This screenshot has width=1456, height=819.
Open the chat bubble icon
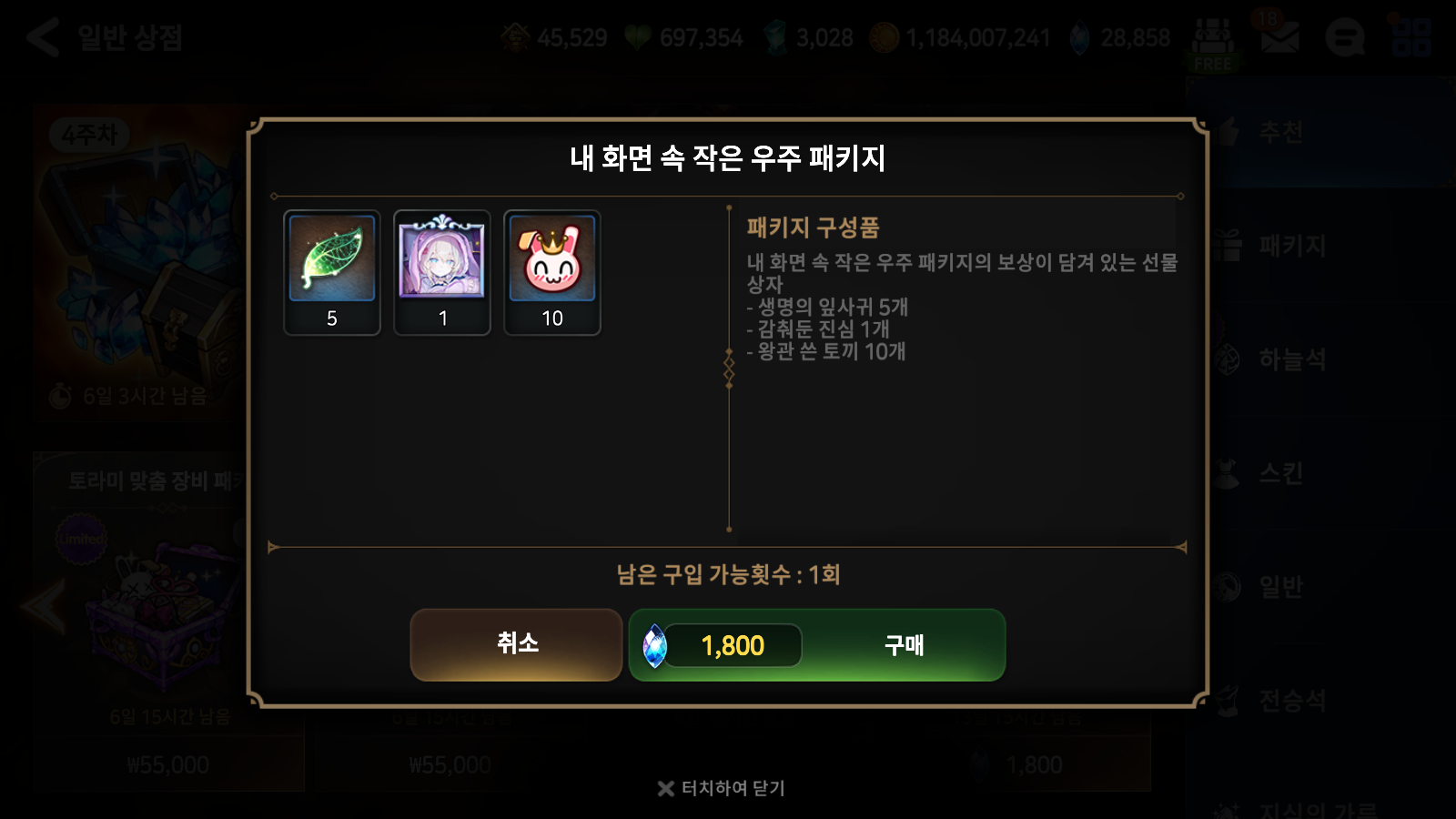coord(1345,38)
